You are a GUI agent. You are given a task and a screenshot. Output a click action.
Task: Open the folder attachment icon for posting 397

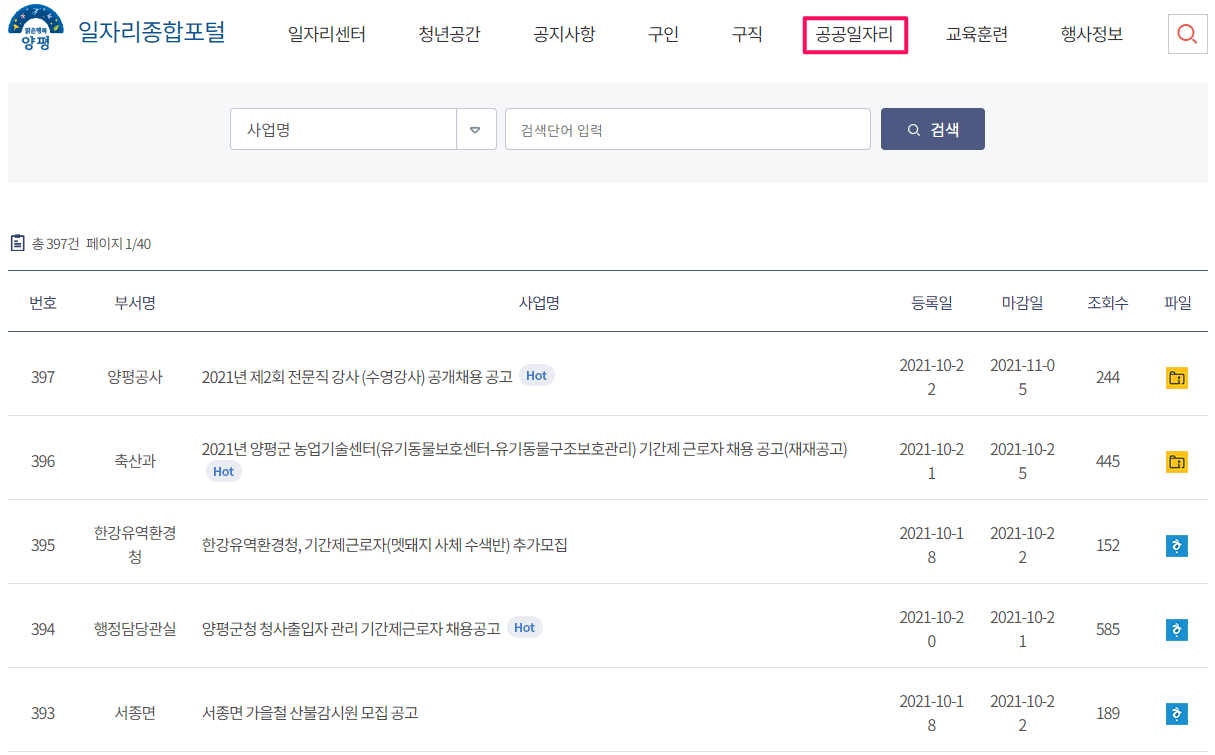click(x=1177, y=376)
